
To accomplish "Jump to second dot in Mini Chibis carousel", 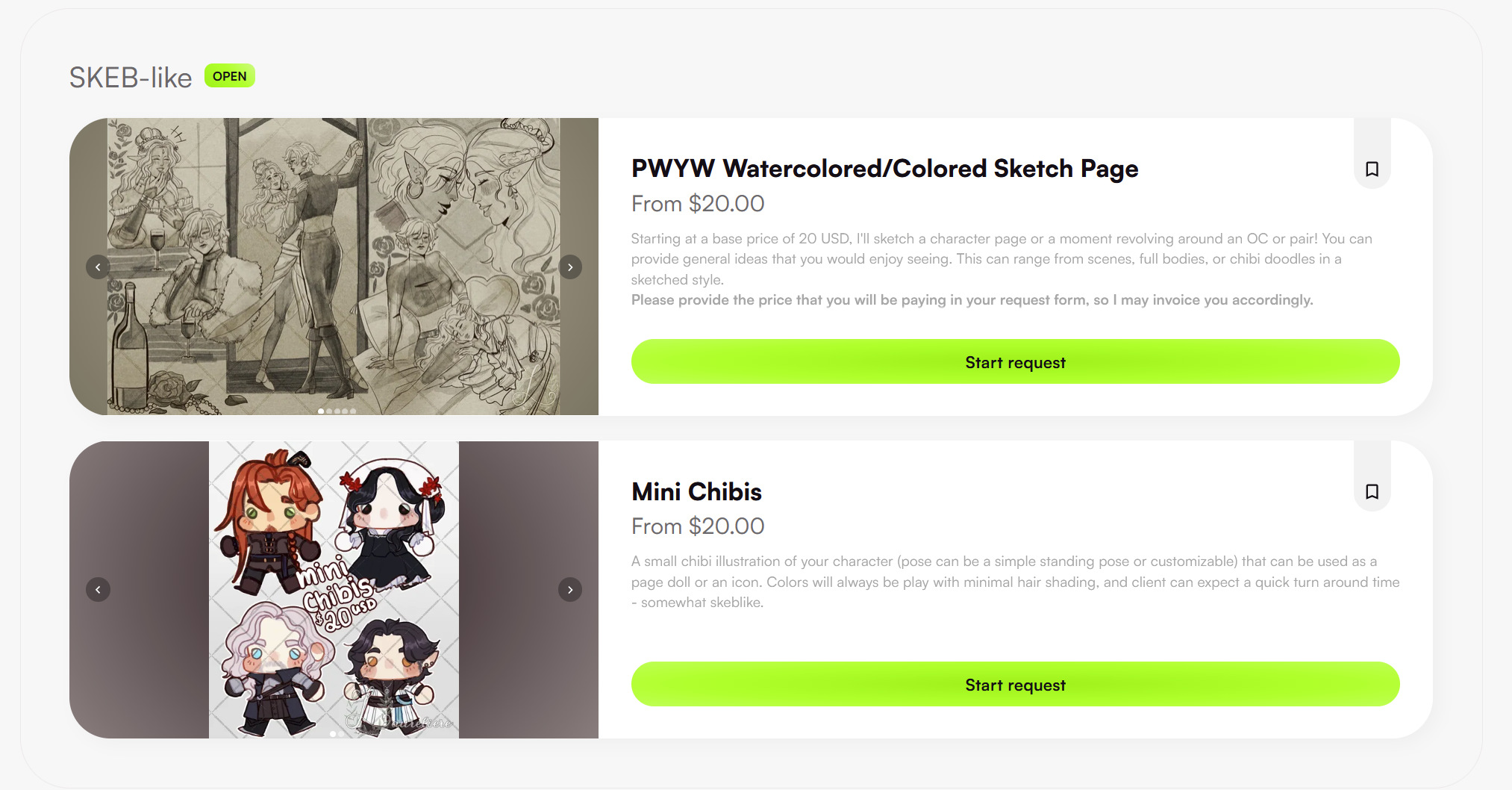I will [341, 734].
